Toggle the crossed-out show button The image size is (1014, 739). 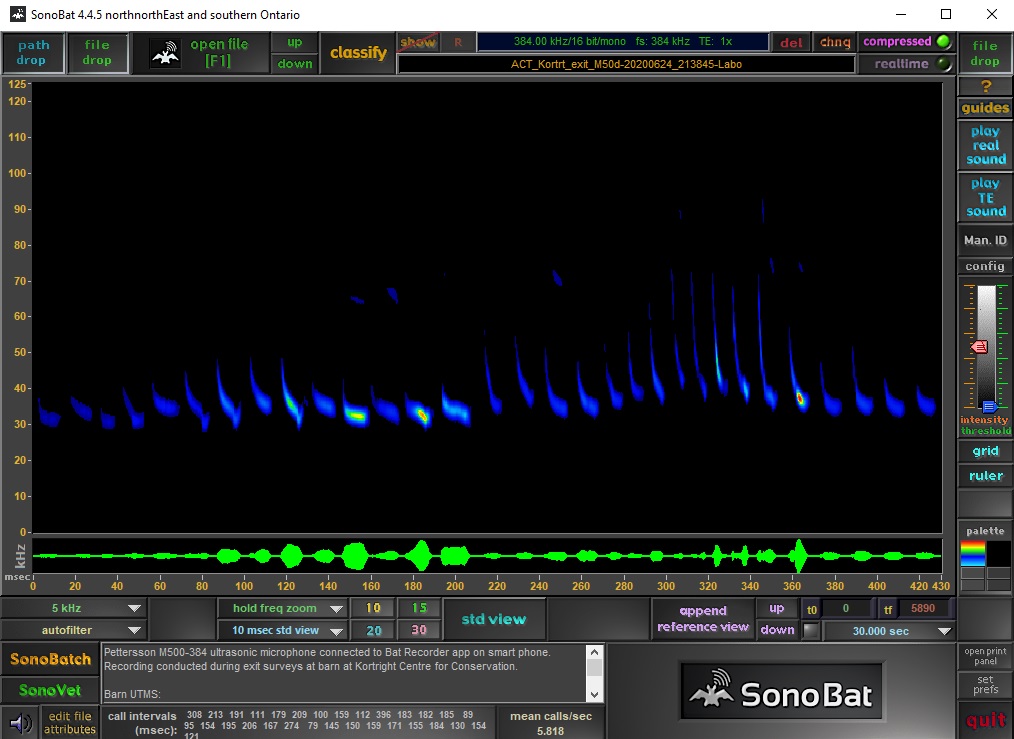click(418, 43)
